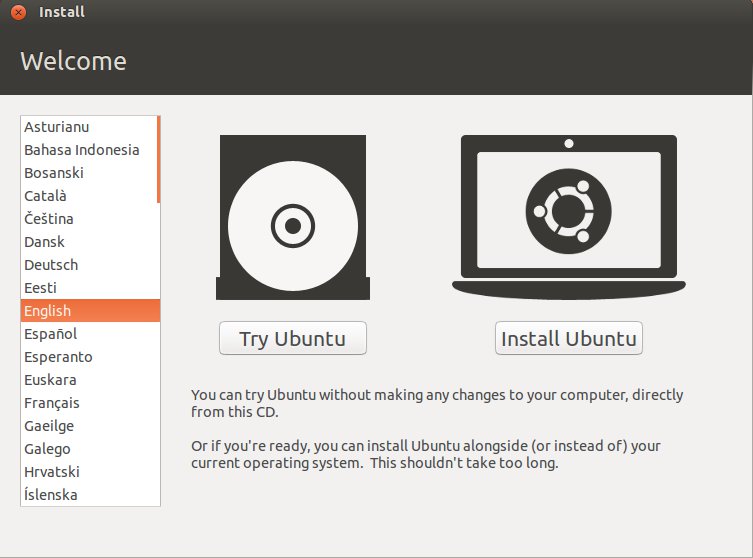This screenshot has width=753, height=558.
Task: Pick Hrvatski in the language list
Action: pyautogui.click(x=90, y=472)
